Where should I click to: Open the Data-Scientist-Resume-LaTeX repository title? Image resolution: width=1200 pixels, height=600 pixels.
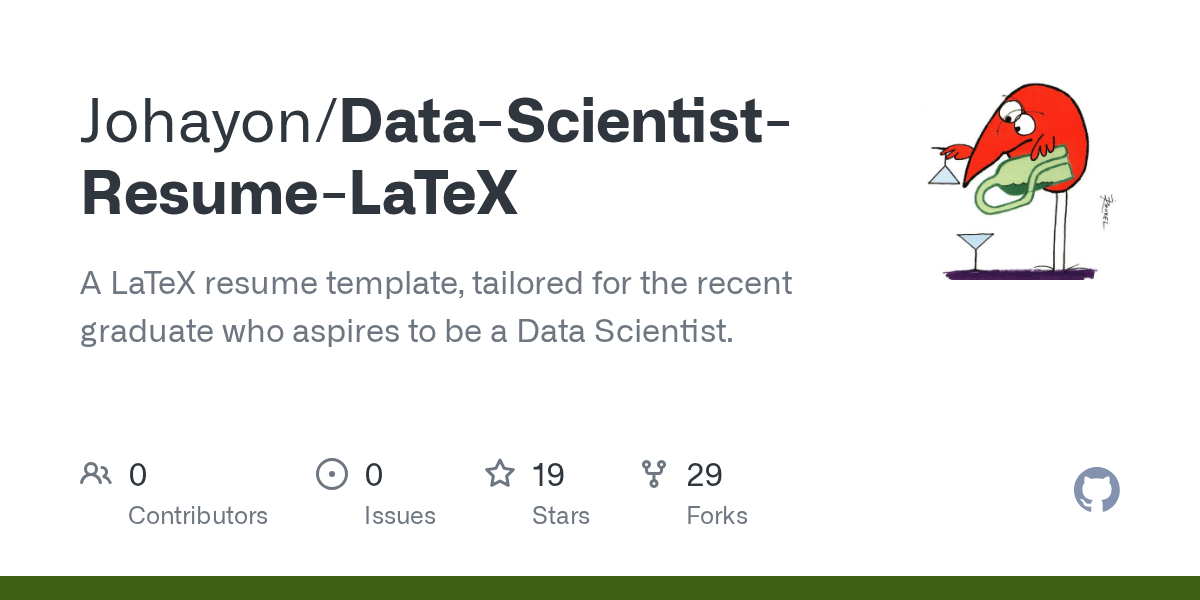coord(436,159)
